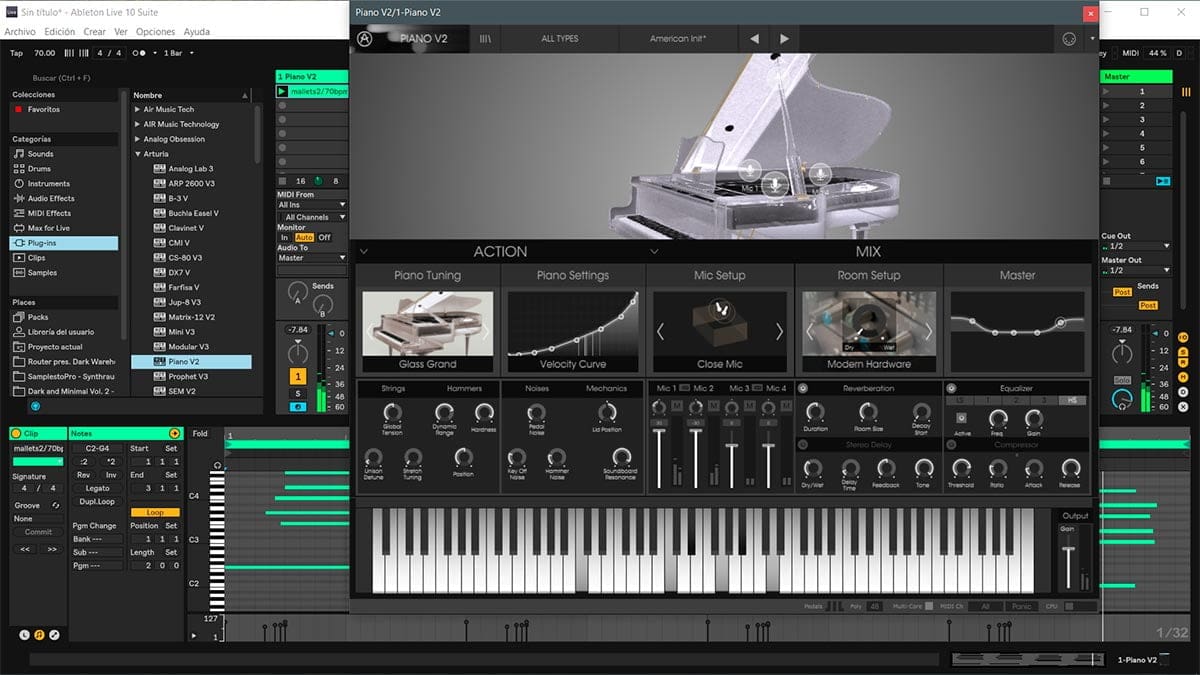The width and height of the screenshot is (1200, 675).
Task: Click next microphone position arrow in Mic Setup
Action: pyautogui.click(x=779, y=332)
